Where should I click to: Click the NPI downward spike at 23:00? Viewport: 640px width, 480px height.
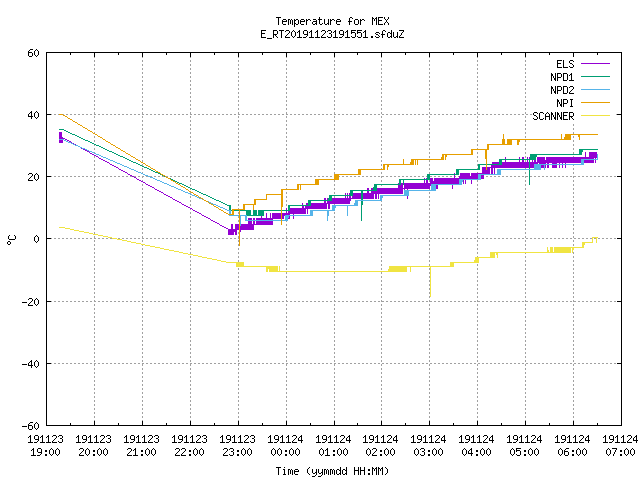pyautogui.click(x=239, y=229)
